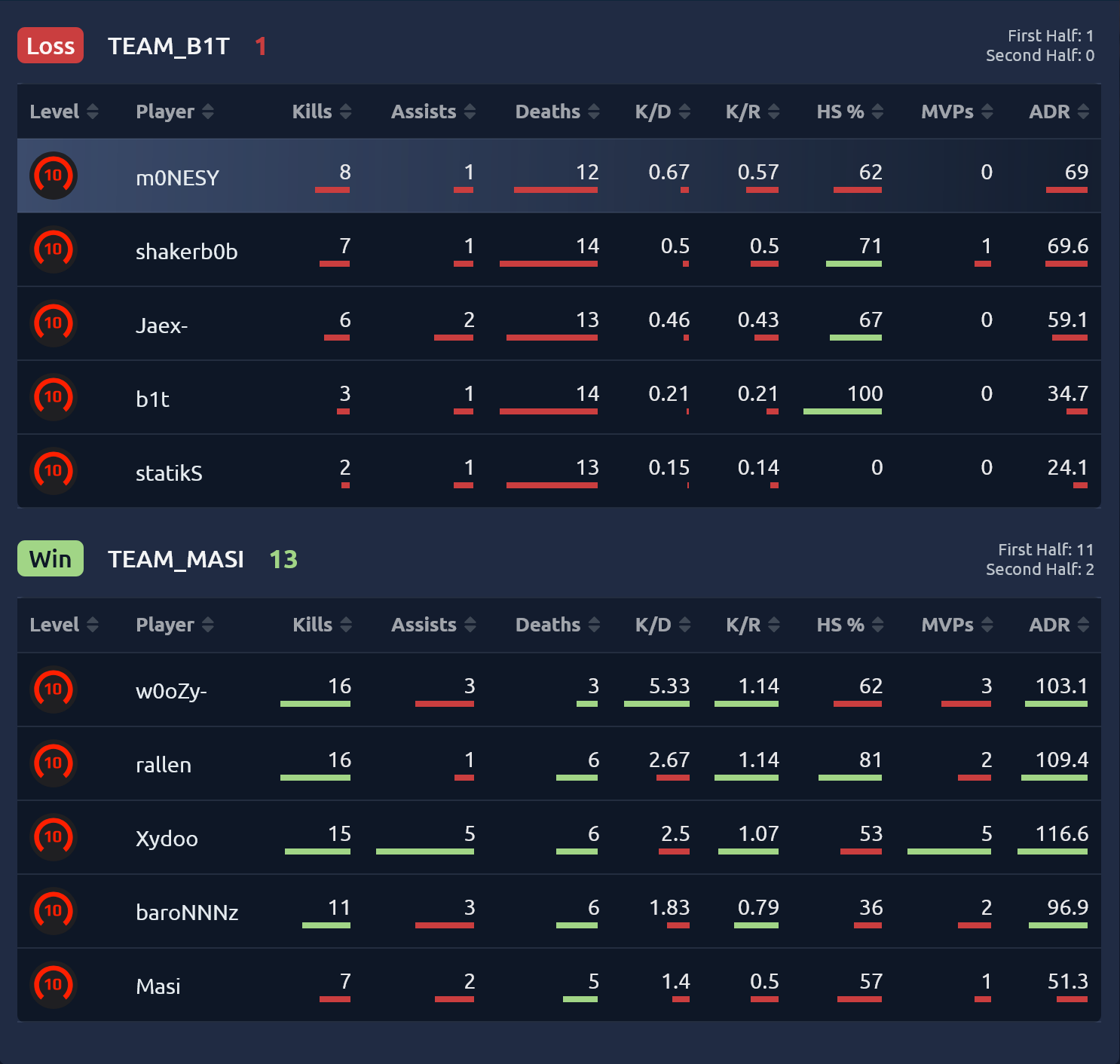Sort TEAM_B1T table by ADR
This screenshot has width=1120, height=1064.
[1059, 112]
